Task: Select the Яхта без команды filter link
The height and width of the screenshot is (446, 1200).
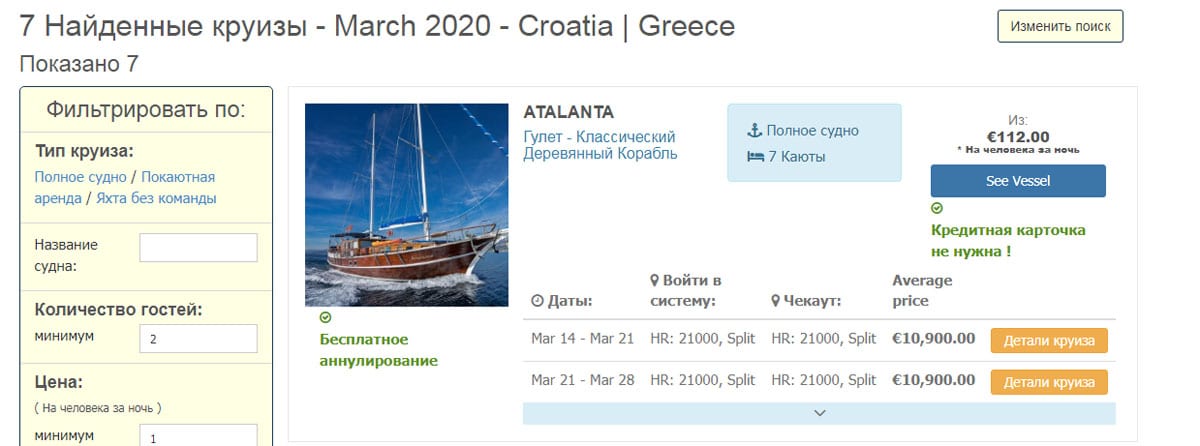Action: (x=156, y=198)
